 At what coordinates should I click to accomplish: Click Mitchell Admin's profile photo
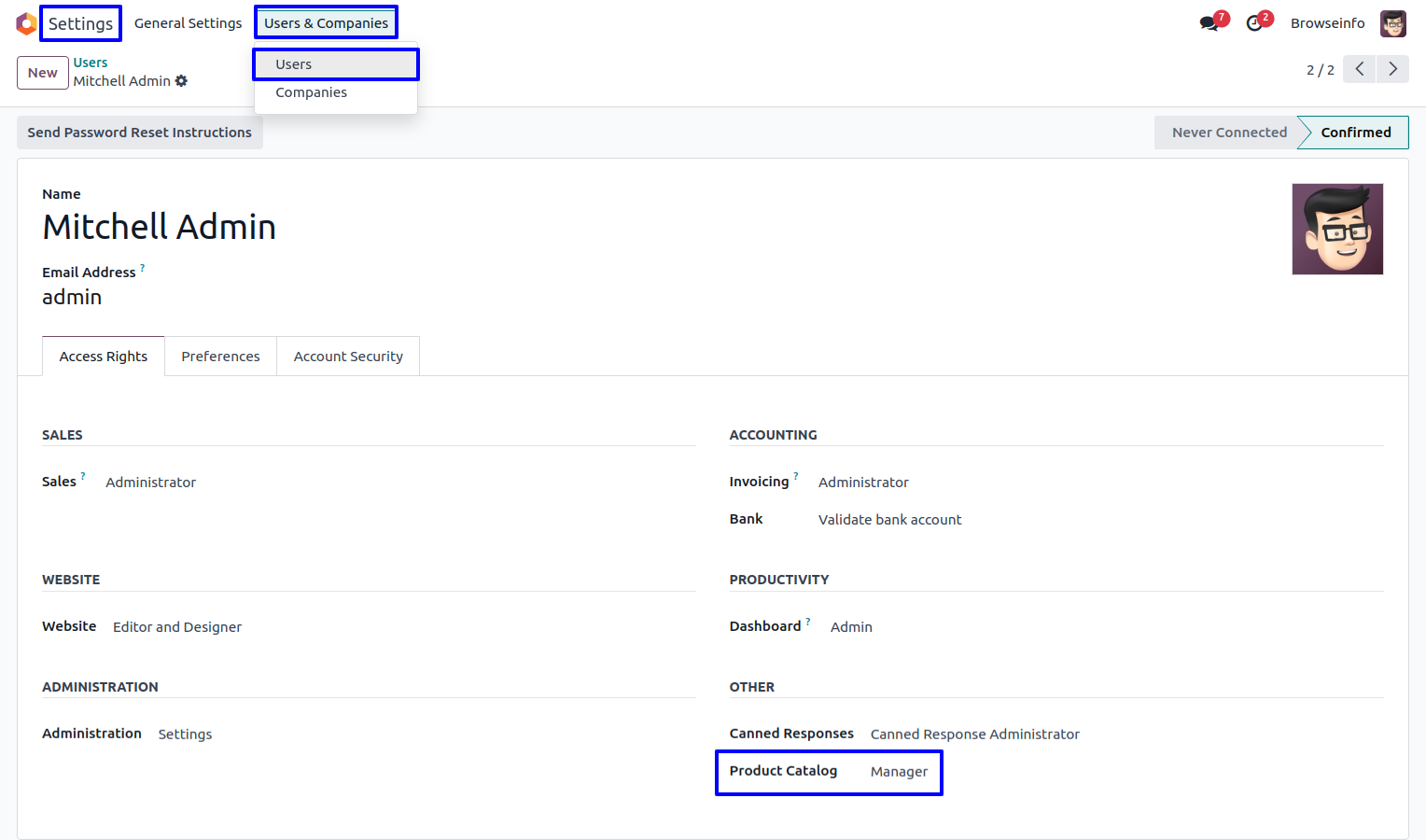point(1336,229)
